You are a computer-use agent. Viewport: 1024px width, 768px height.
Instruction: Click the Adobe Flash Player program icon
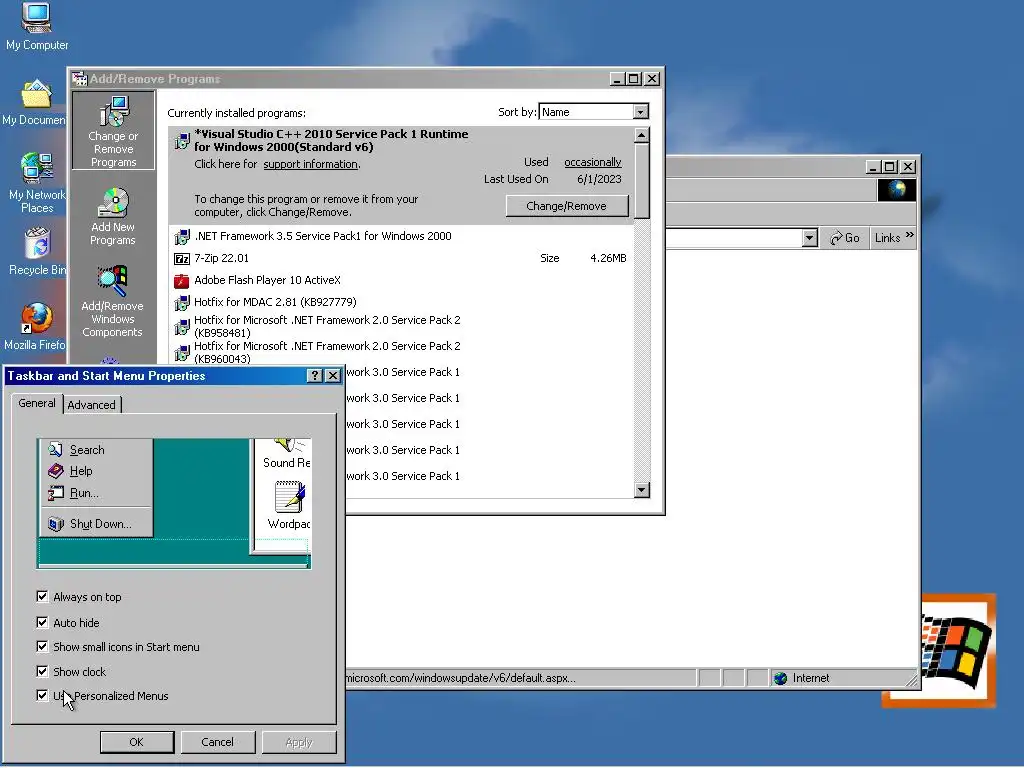coord(182,281)
